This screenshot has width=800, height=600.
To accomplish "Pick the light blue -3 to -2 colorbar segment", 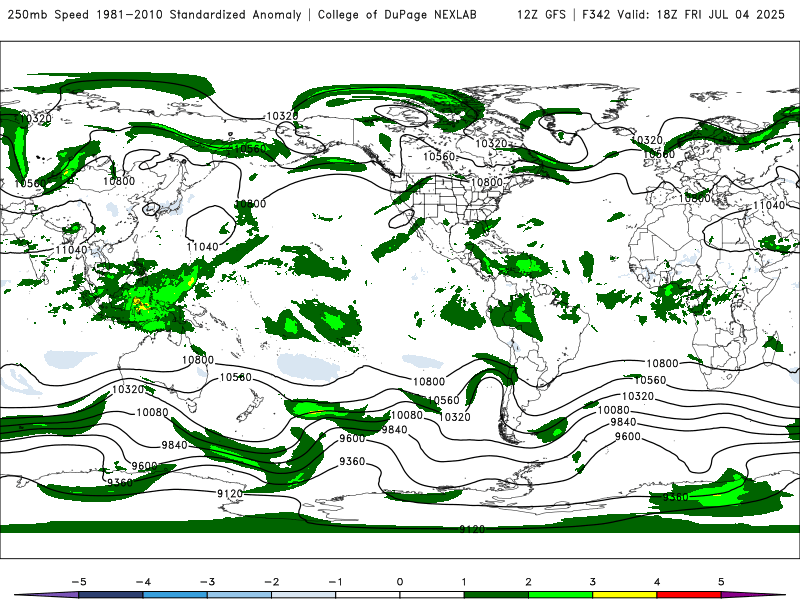I will (239, 595).
